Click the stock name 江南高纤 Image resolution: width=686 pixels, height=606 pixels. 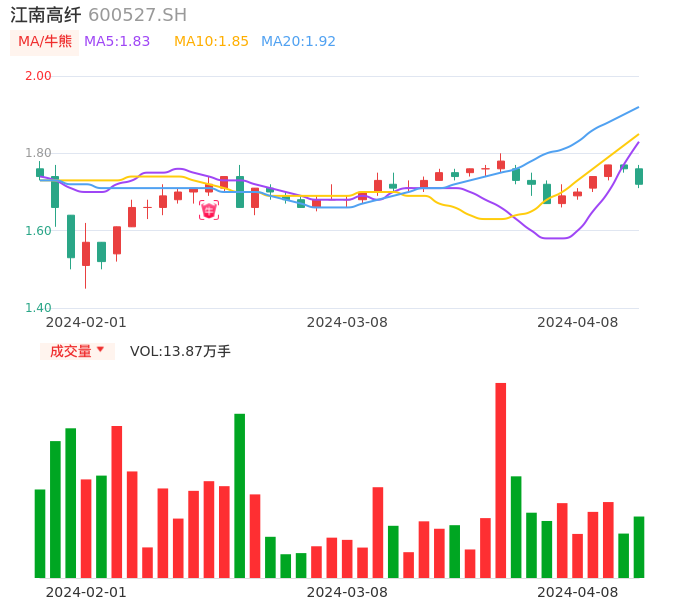coord(46,15)
